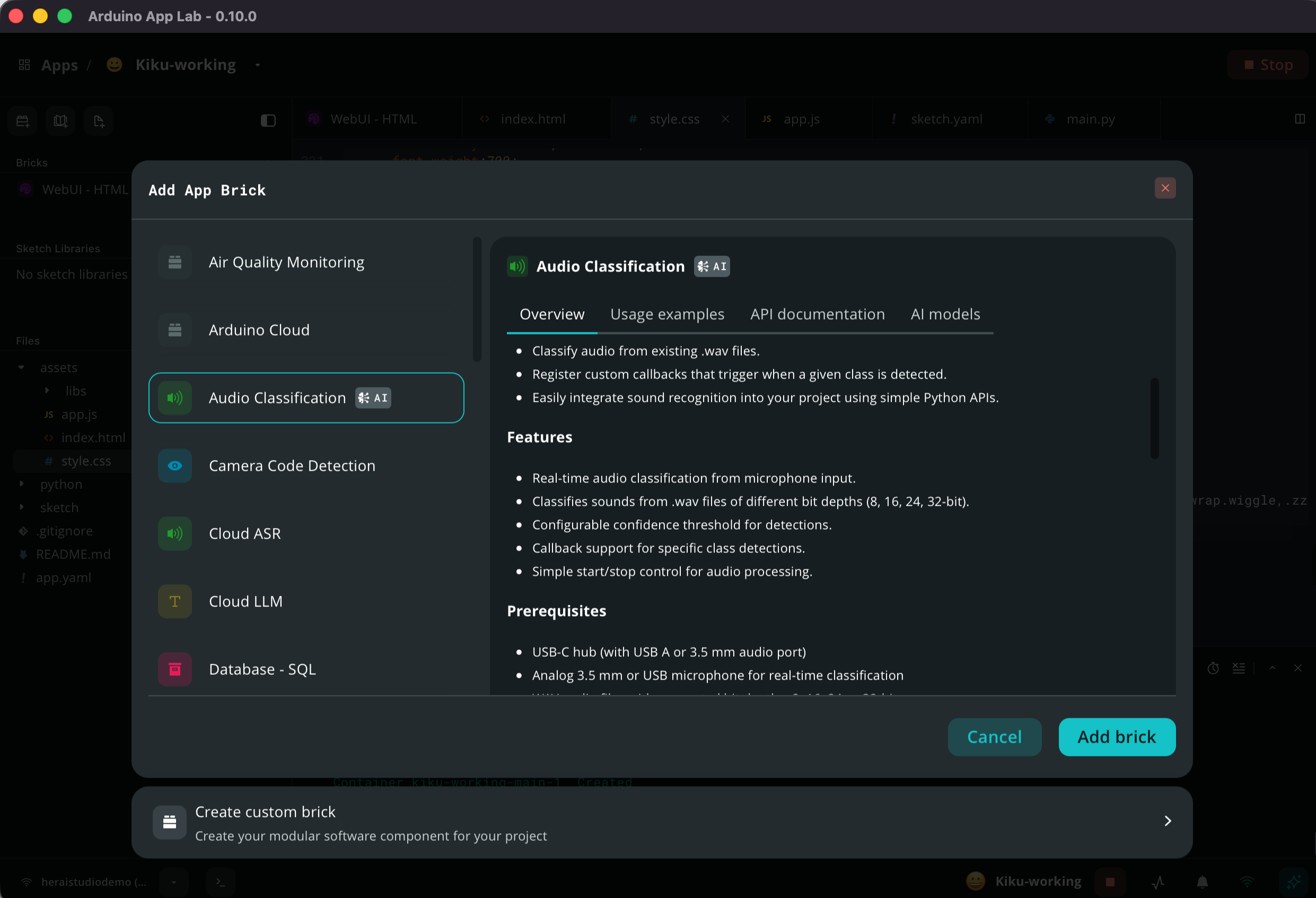Click the Cancel button
The width and height of the screenshot is (1316, 898).
click(994, 737)
